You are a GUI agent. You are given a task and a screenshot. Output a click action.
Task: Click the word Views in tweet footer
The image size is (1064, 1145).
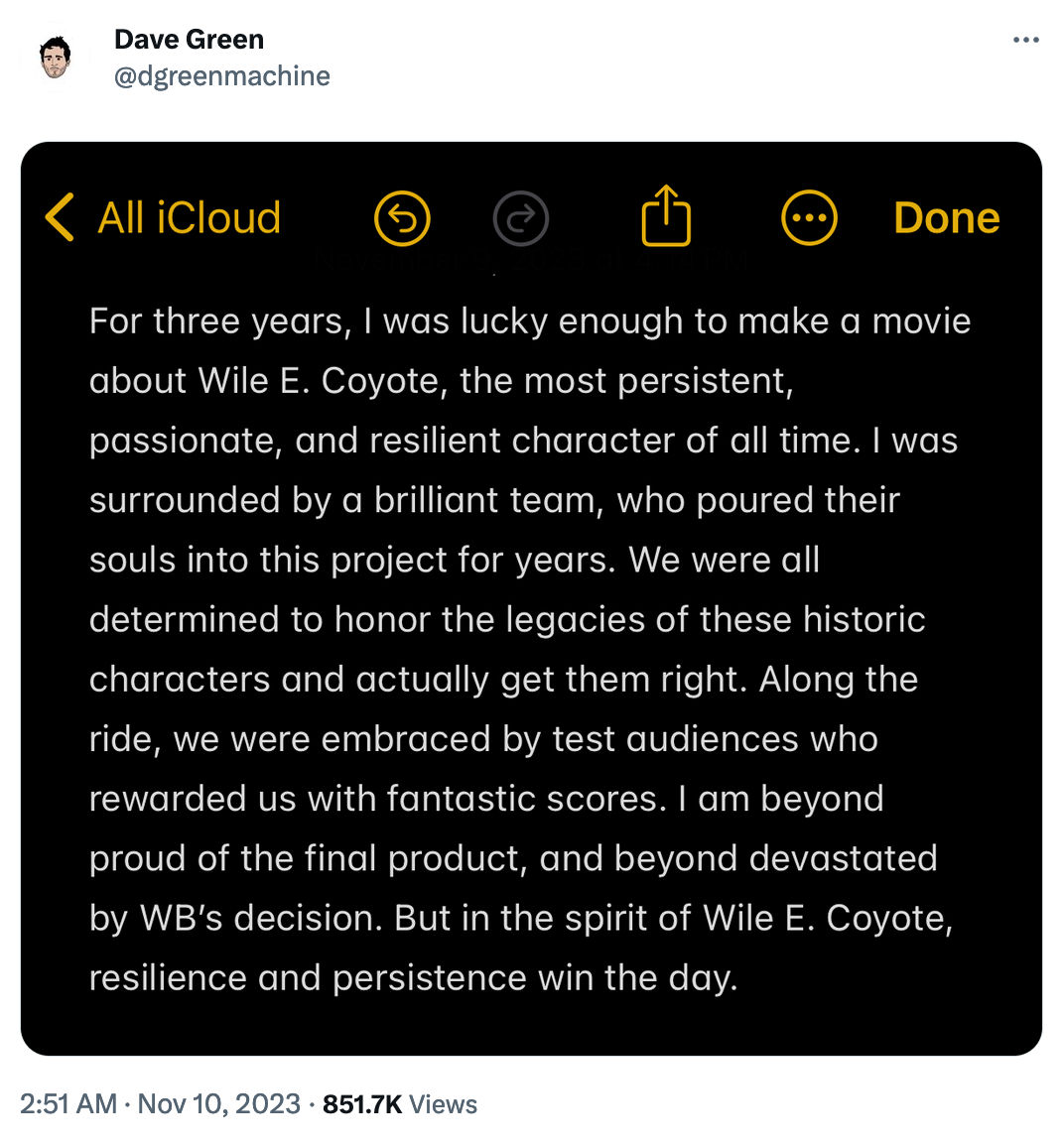click(x=443, y=1104)
